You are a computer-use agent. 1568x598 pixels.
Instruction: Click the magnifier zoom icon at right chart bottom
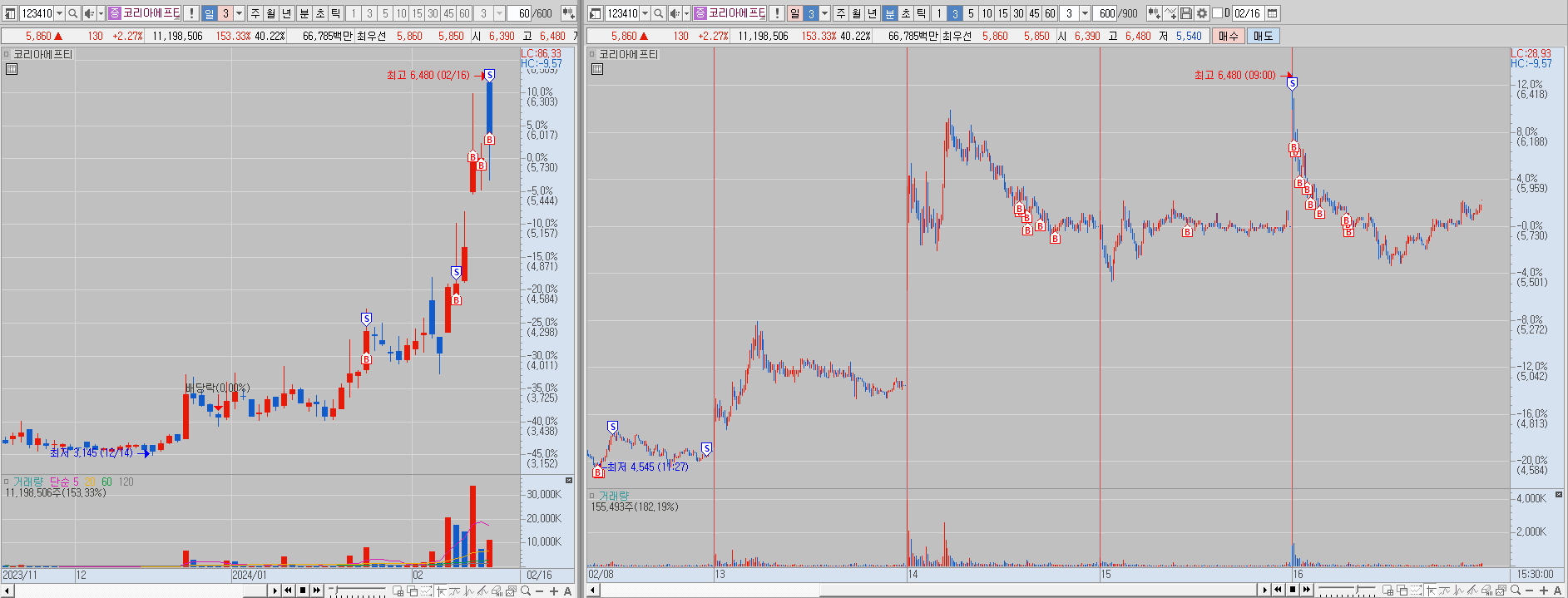pyautogui.click(x=1516, y=591)
